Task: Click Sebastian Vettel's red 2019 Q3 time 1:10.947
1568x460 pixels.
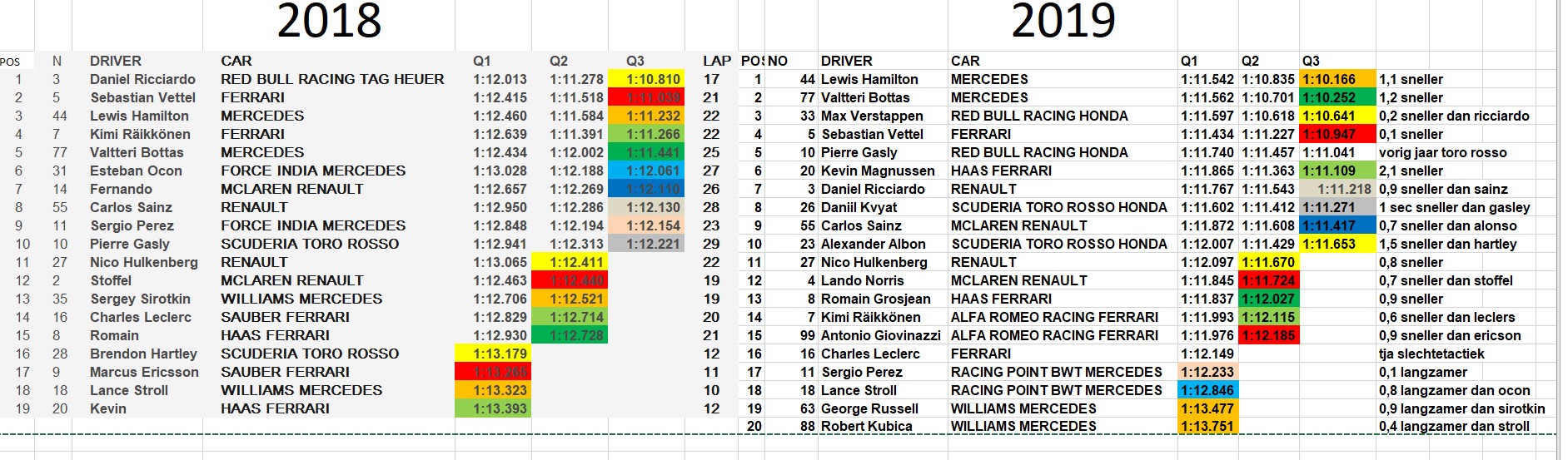Action: [x=1338, y=134]
